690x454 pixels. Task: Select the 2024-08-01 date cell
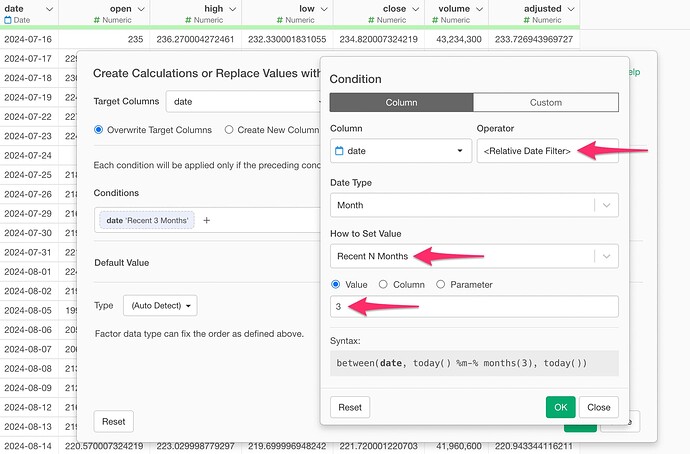coord(28,271)
